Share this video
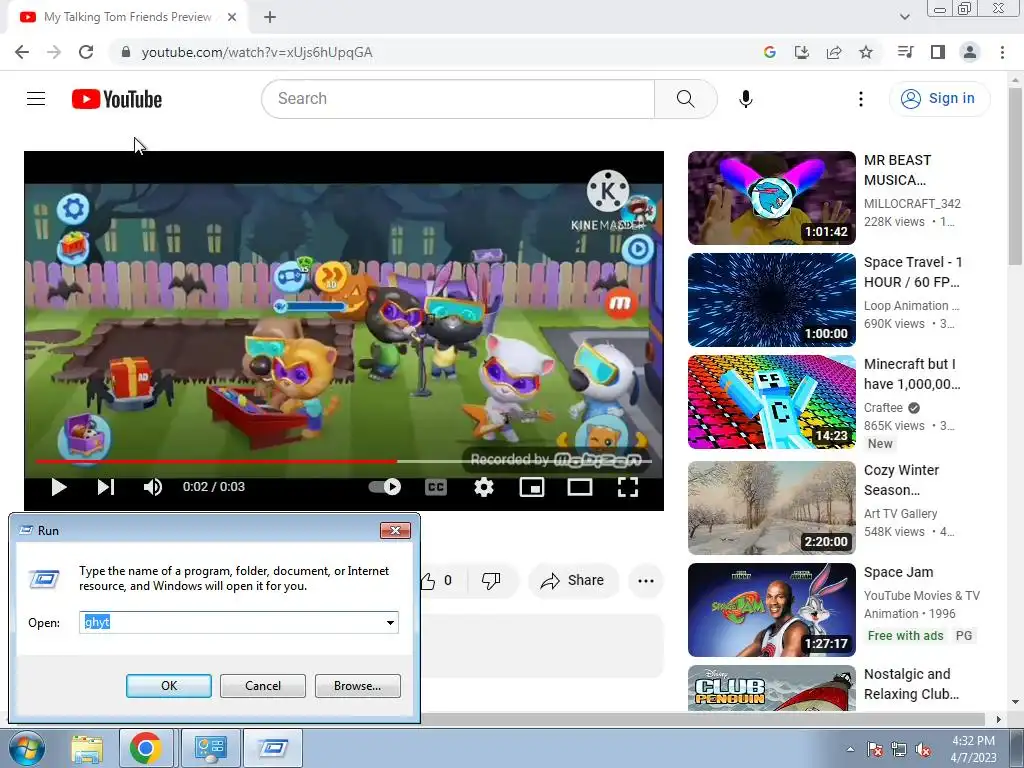This screenshot has width=1024, height=768. coord(573,581)
